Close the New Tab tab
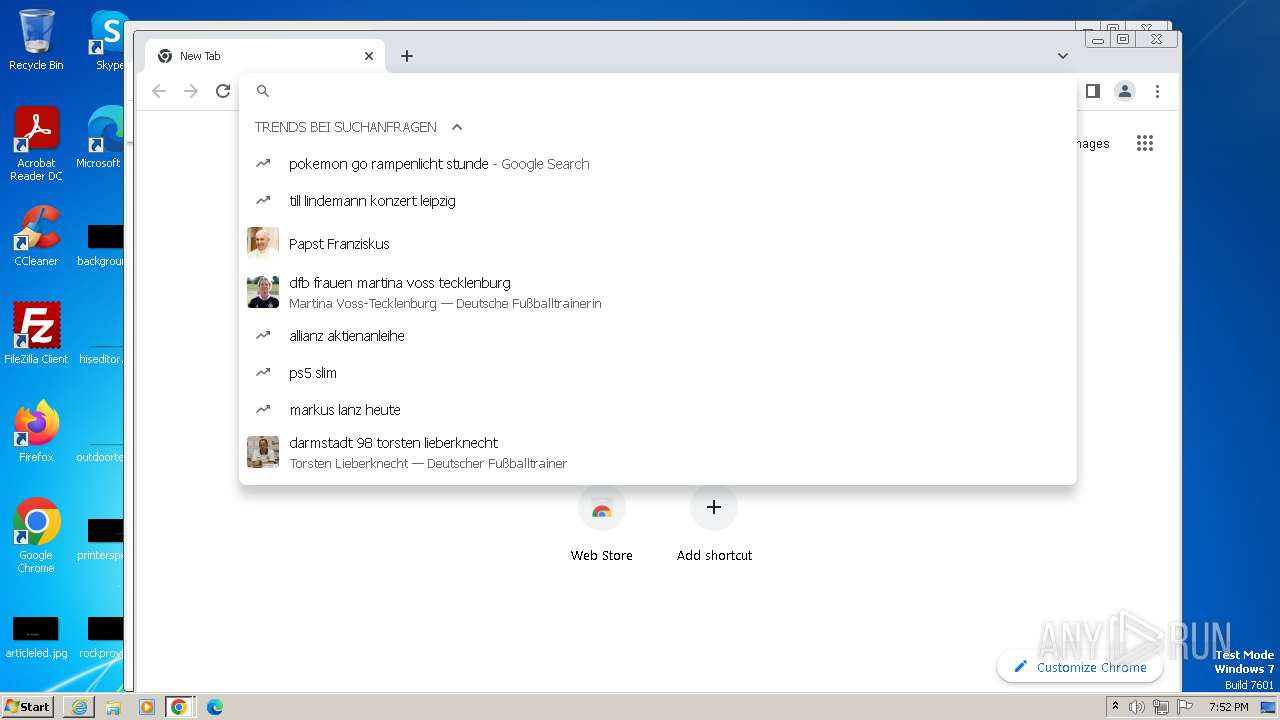1280x720 pixels. (x=369, y=56)
